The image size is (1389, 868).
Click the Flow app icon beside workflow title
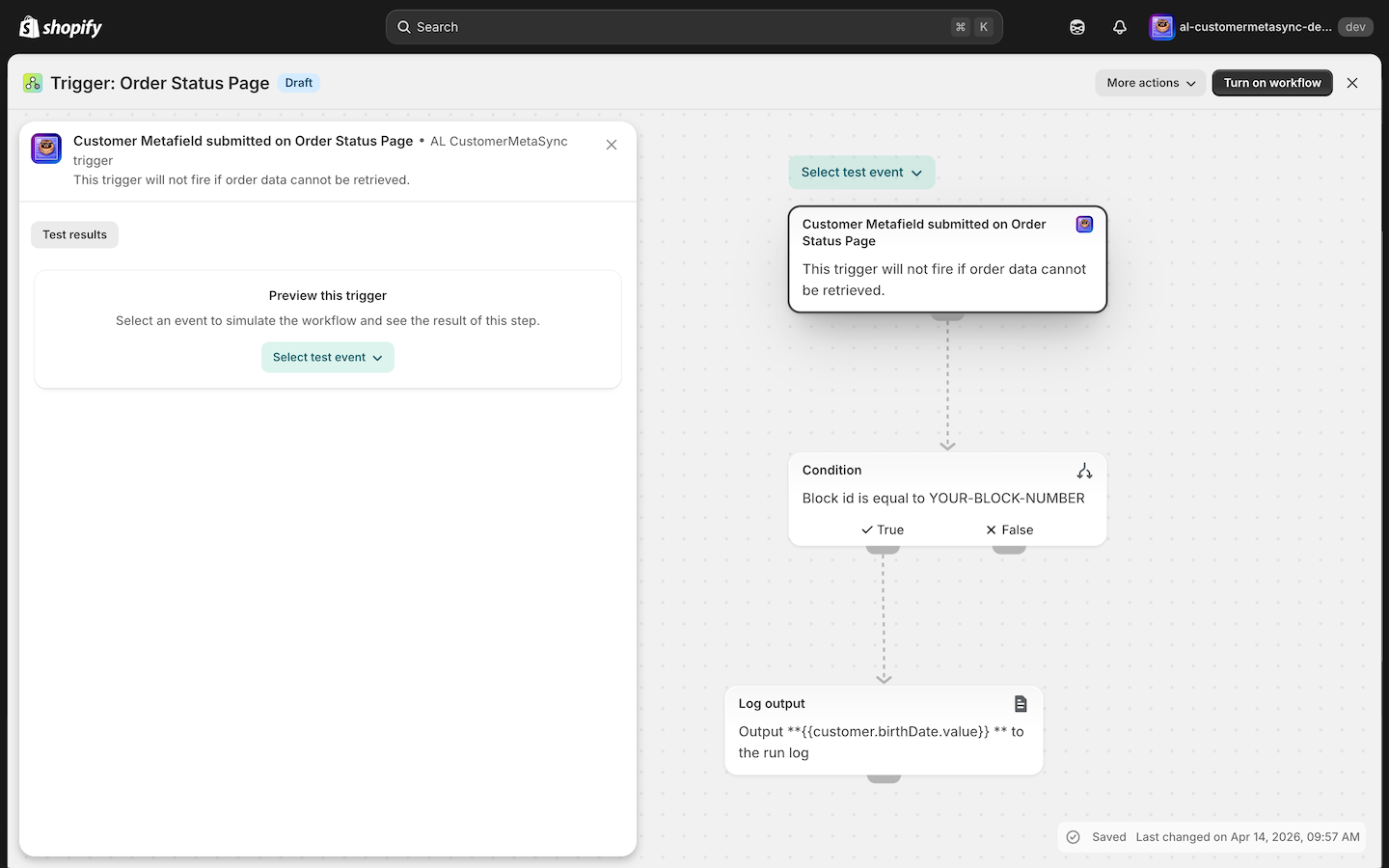pyautogui.click(x=33, y=83)
